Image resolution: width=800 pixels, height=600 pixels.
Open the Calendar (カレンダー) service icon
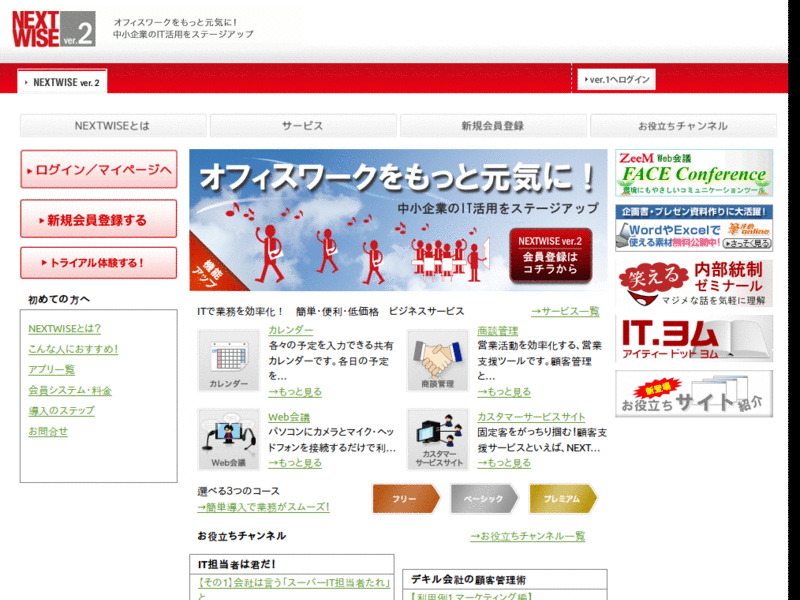point(229,360)
